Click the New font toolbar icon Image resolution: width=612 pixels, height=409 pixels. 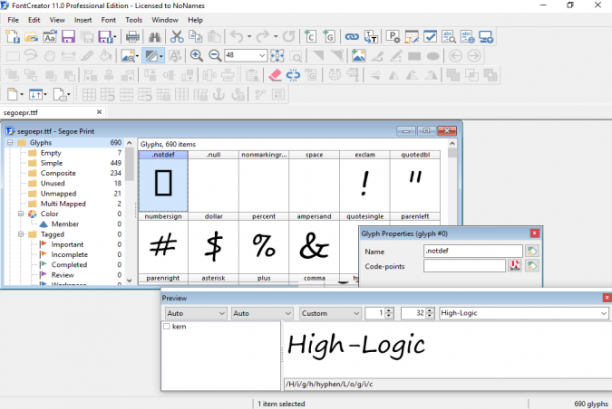click(x=12, y=37)
